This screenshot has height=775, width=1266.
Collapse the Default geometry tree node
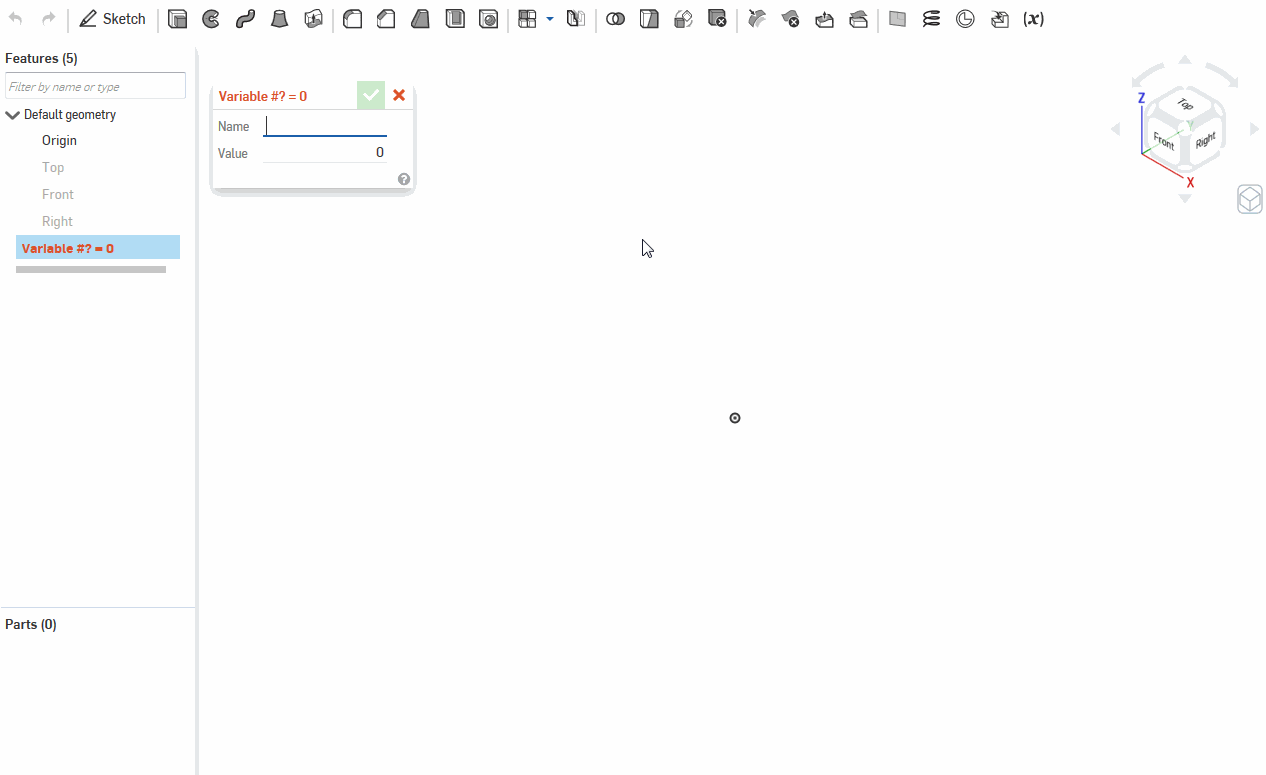pos(12,114)
